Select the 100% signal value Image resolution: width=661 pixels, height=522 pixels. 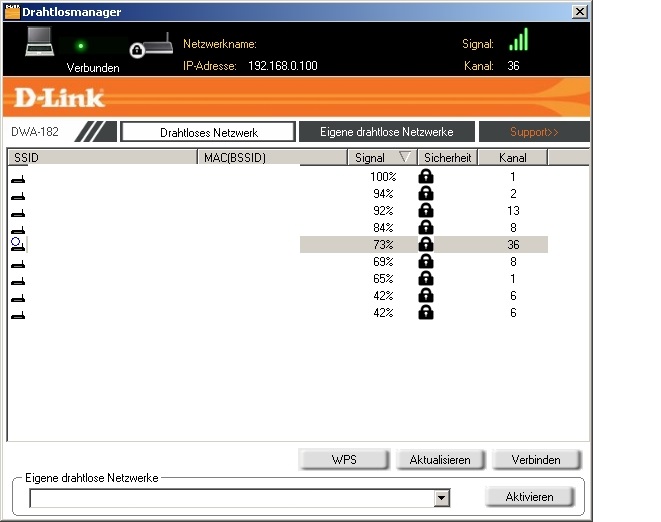pyautogui.click(x=383, y=177)
